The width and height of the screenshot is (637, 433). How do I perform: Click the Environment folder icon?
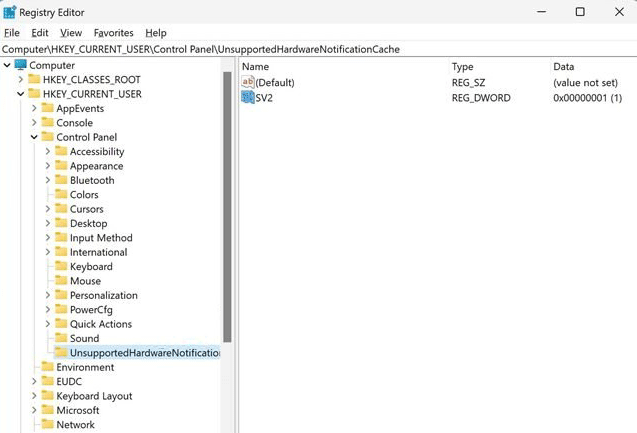click(x=48, y=367)
